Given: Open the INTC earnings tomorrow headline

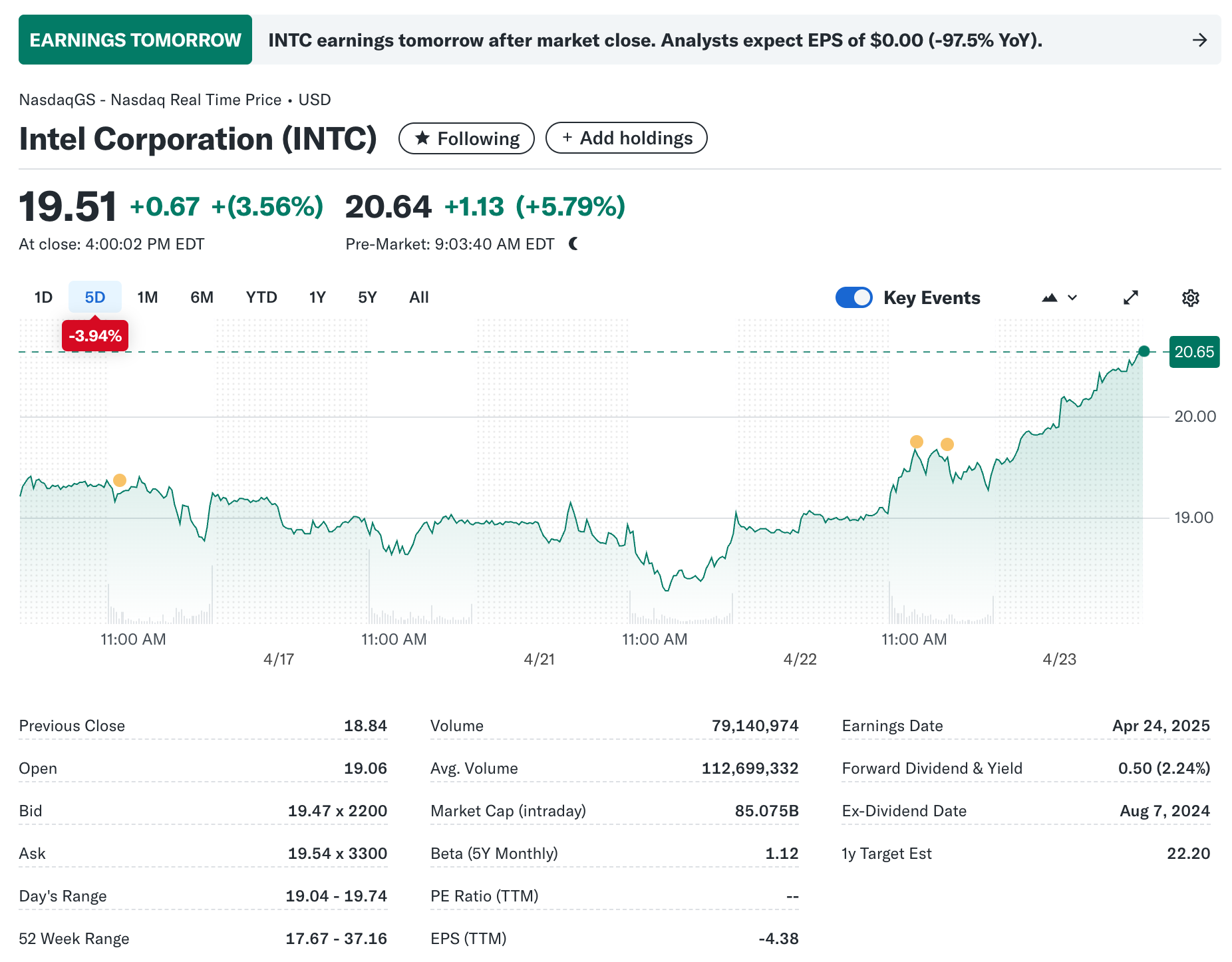Looking at the screenshot, I should pyautogui.click(x=655, y=40).
